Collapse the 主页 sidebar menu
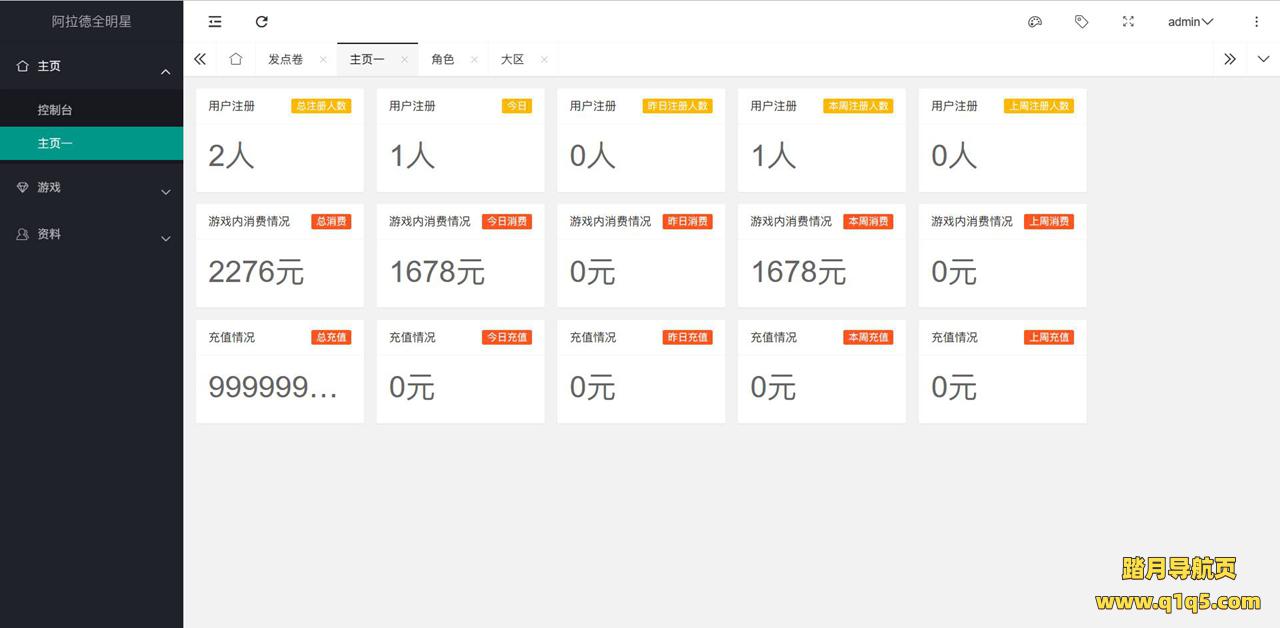The height and width of the screenshot is (628, 1280). [91, 66]
